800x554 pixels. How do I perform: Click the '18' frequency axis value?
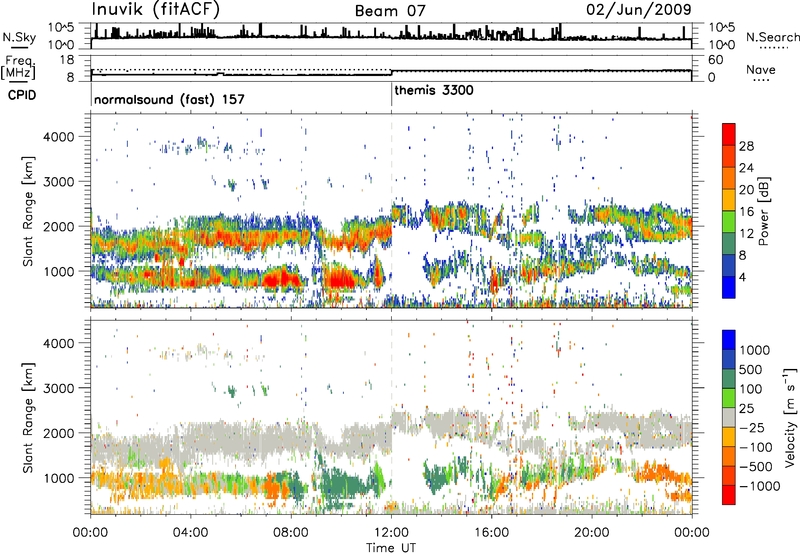tap(67, 60)
